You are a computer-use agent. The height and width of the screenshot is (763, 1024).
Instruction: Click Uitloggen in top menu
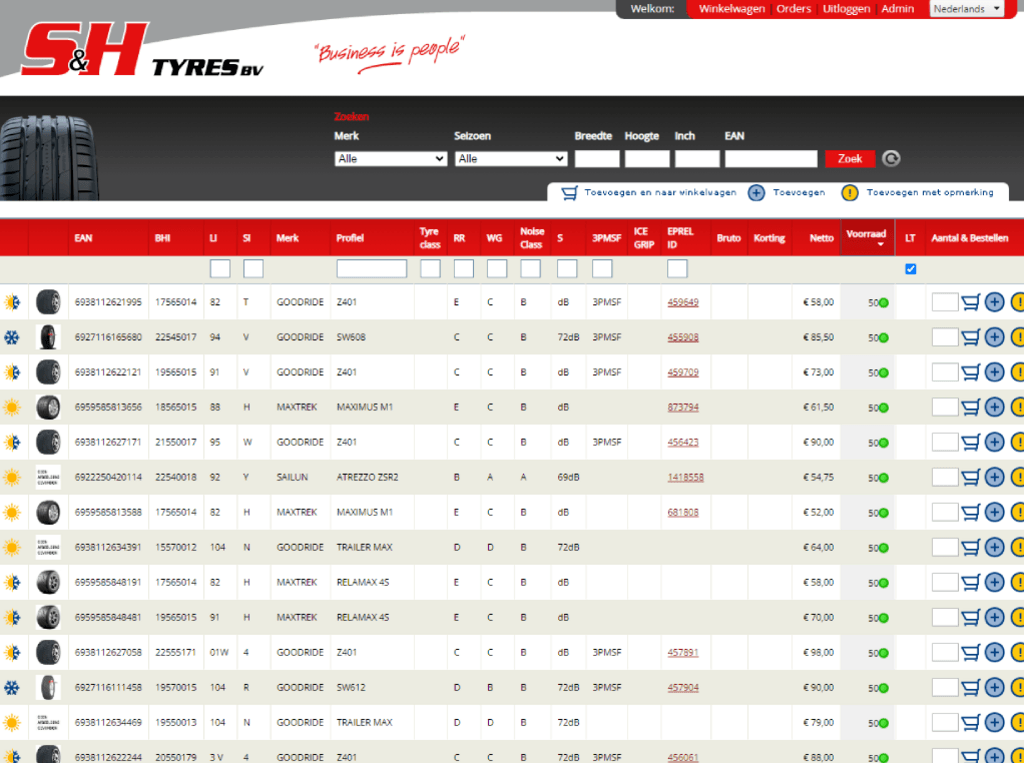846,8
